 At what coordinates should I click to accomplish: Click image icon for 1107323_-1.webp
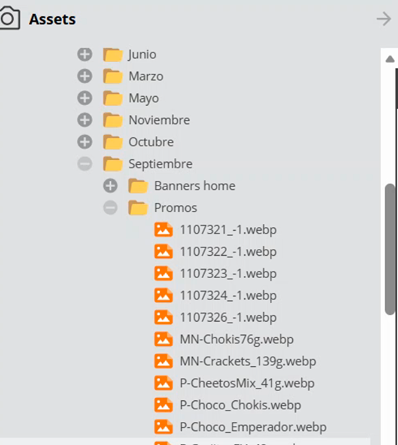point(163,273)
